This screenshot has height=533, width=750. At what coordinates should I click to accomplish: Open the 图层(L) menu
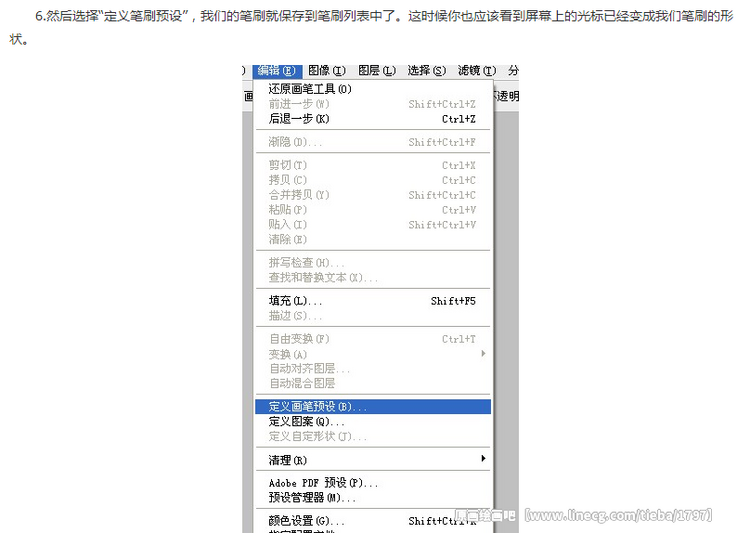pyautogui.click(x=377, y=70)
